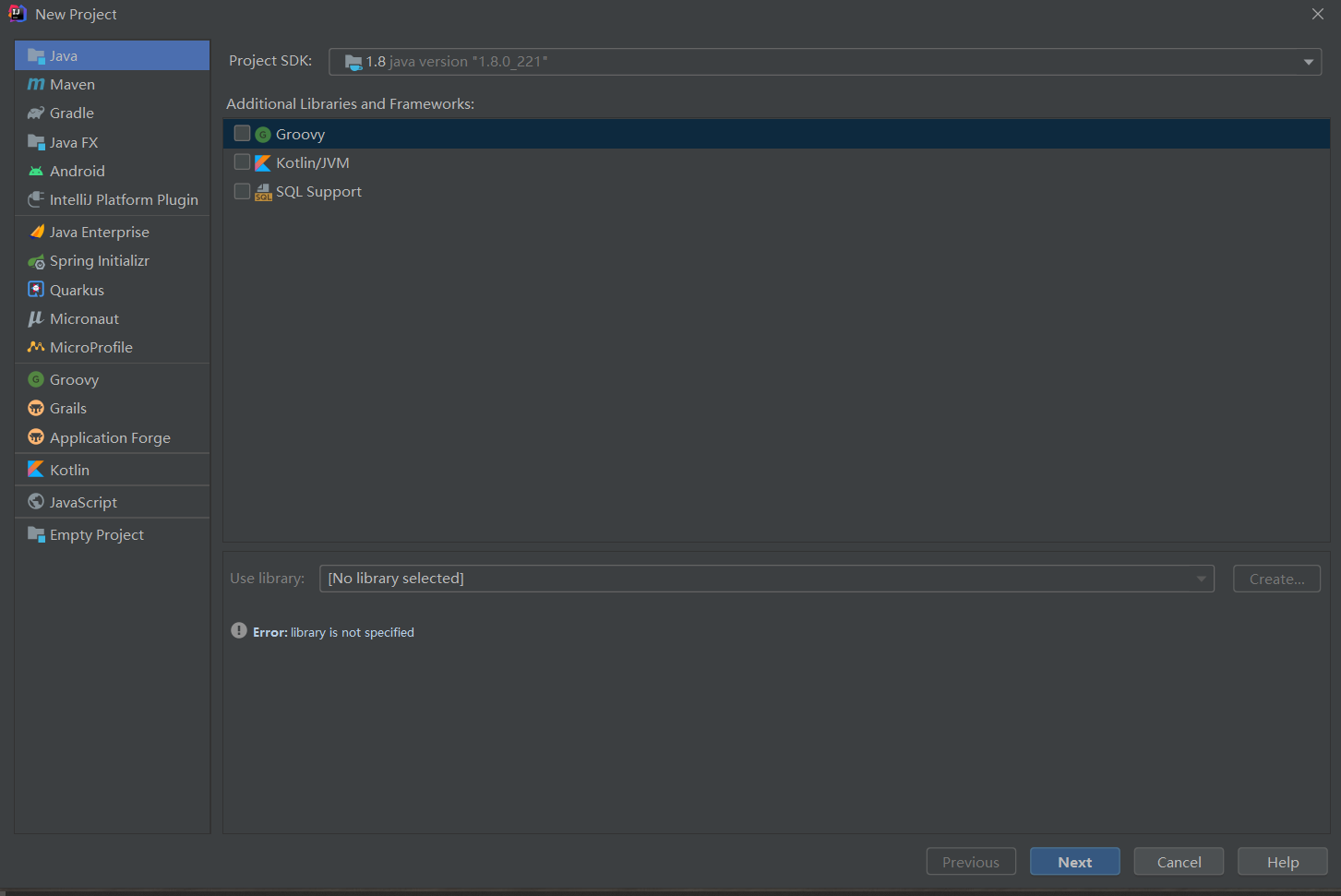1341x896 pixels.
Task: Cancel the New Project dialog
Action: pos(1179,862)
